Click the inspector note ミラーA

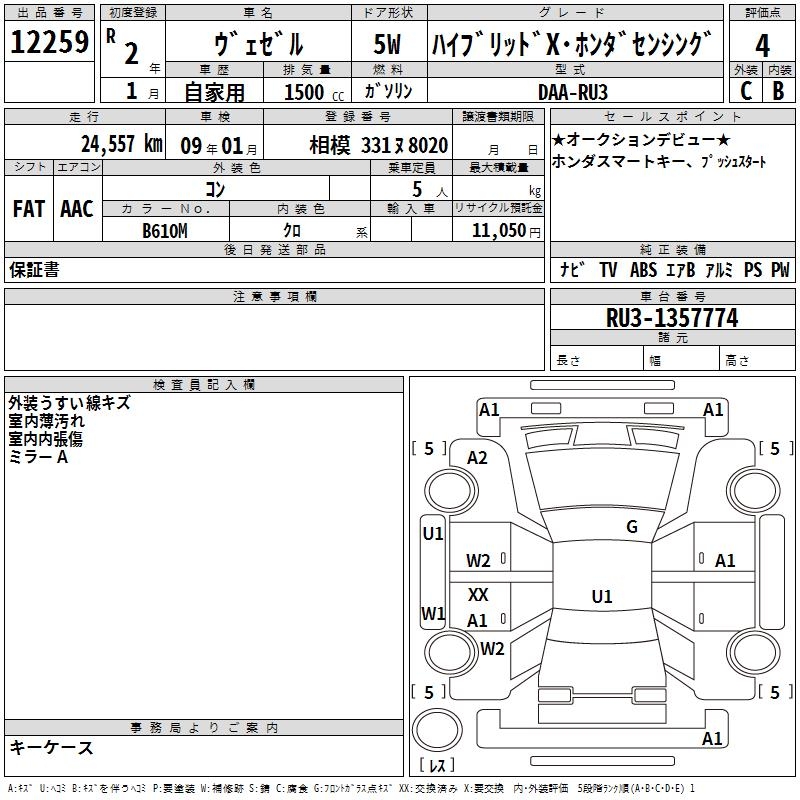click(38, 457)
